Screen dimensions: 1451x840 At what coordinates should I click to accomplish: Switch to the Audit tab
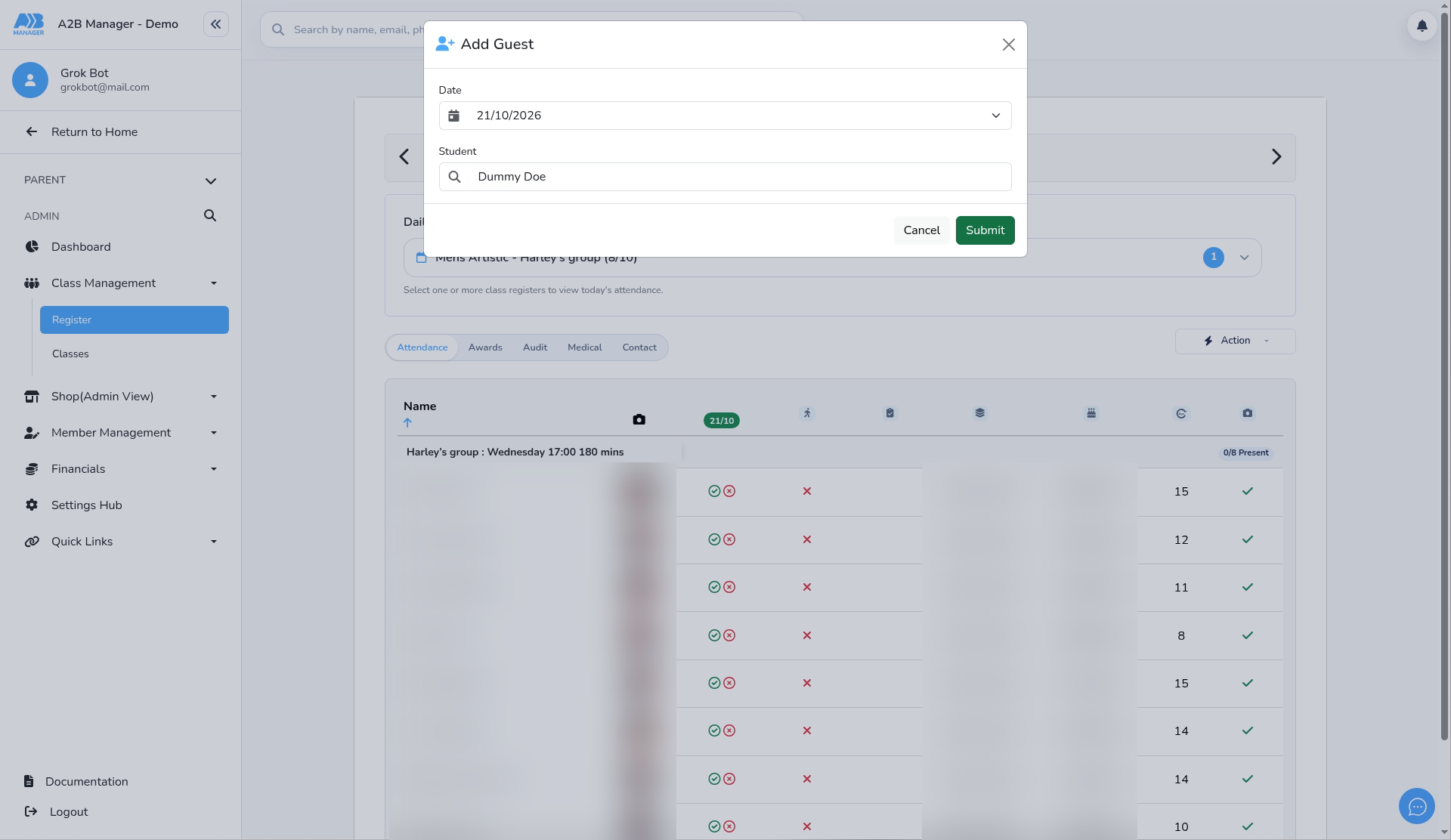point(535,347)
